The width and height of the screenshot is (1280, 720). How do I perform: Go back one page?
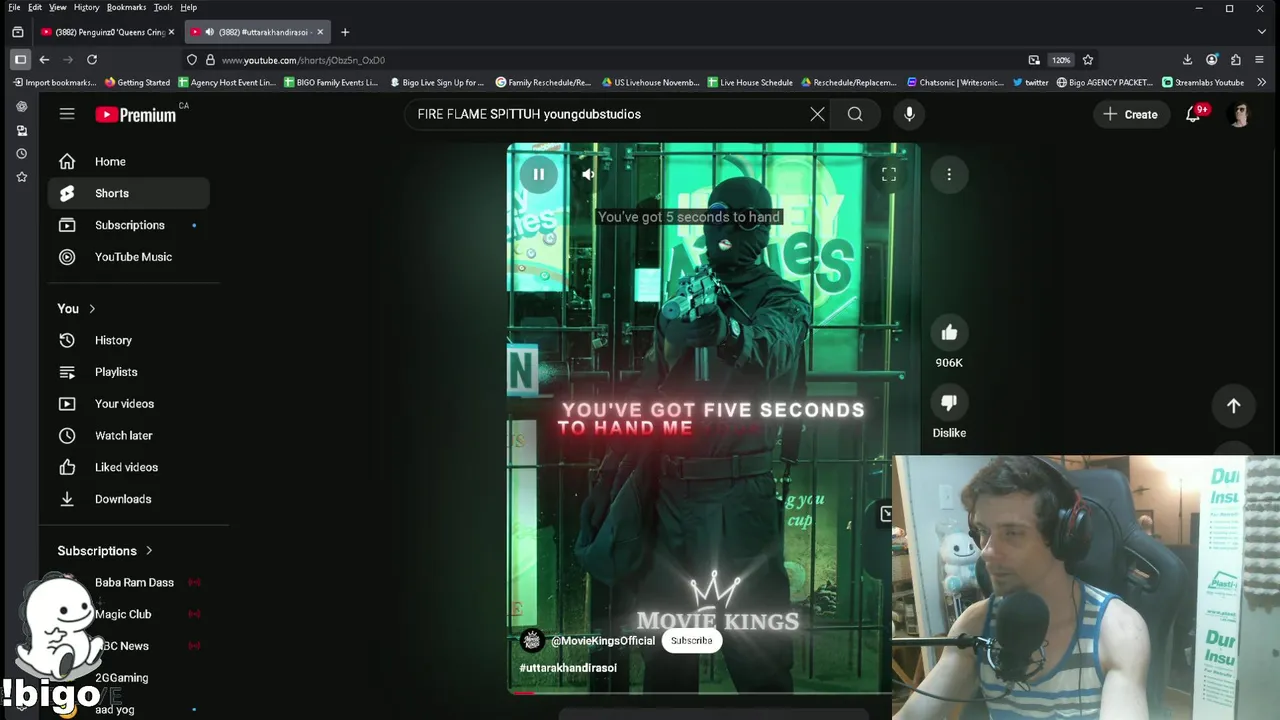click(44, 59)
